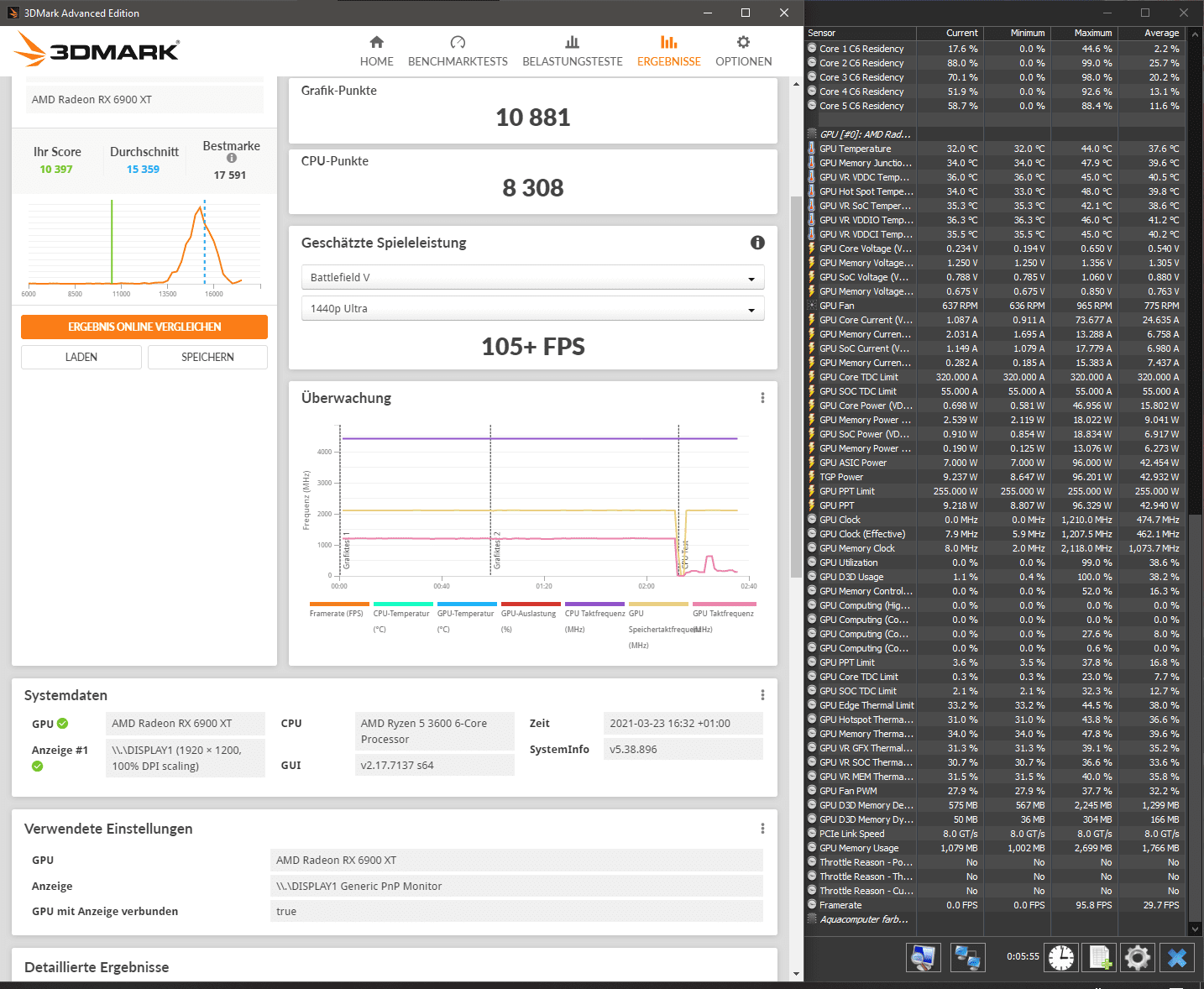The width and height of the screenshot is (1204, 989).
Task: Click icon of PCIe Link Speed row
Action: click(x=812, y=834)
